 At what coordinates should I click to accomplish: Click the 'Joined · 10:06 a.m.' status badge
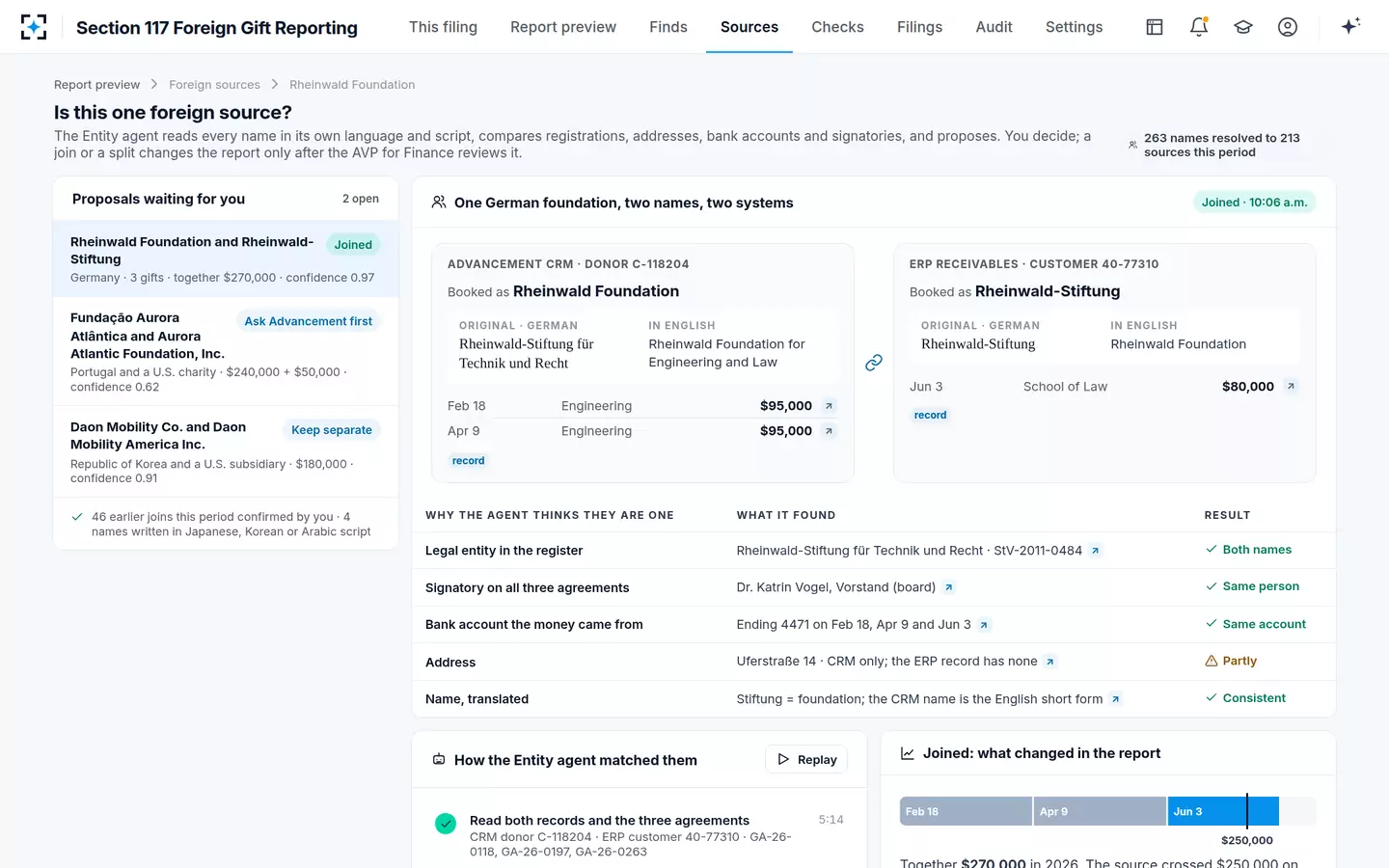tap(1254, 203)
